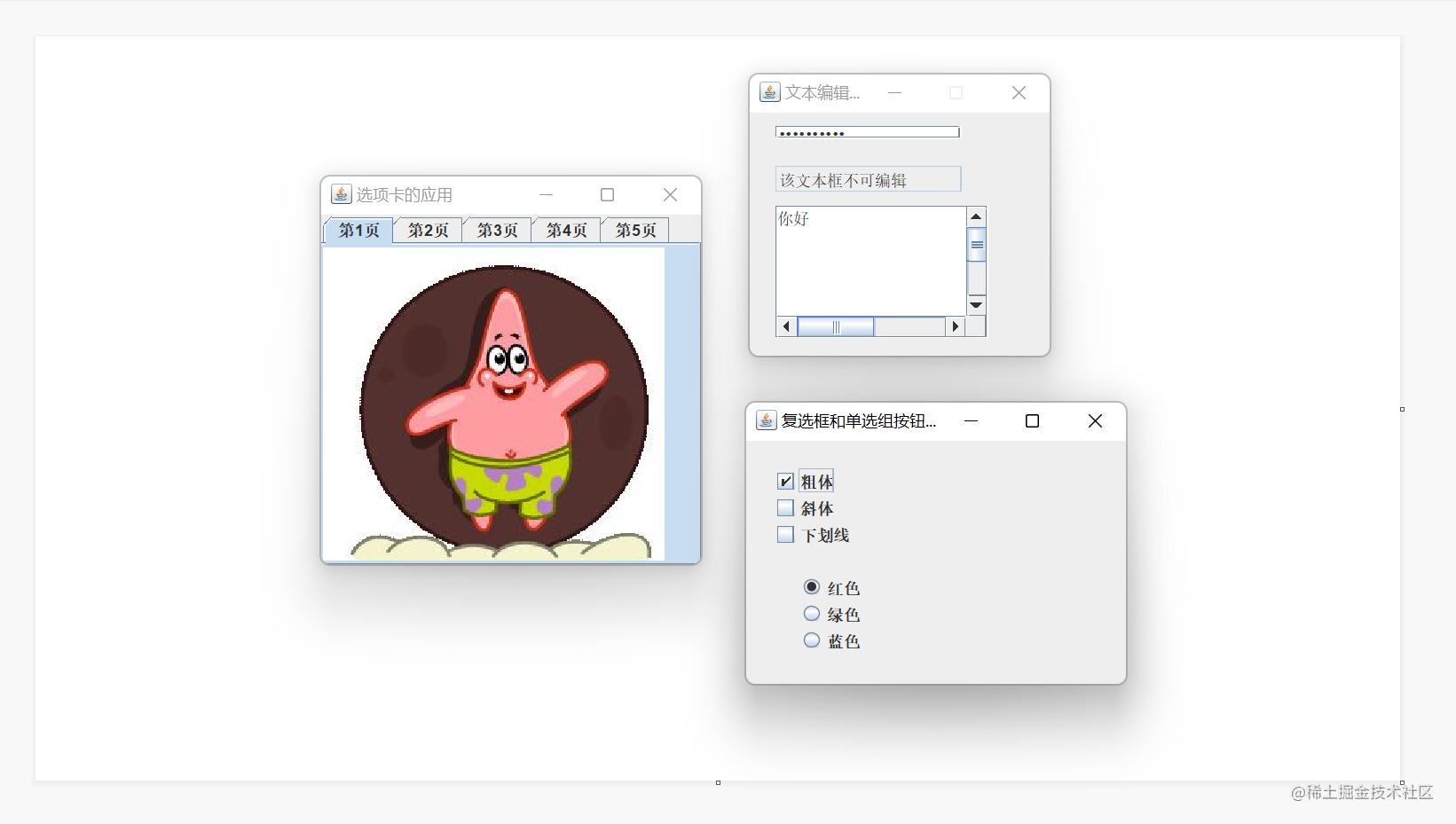
Task: Click the non-editable 该文本框不可编辑 text field
Action: [x=867, y=178]
